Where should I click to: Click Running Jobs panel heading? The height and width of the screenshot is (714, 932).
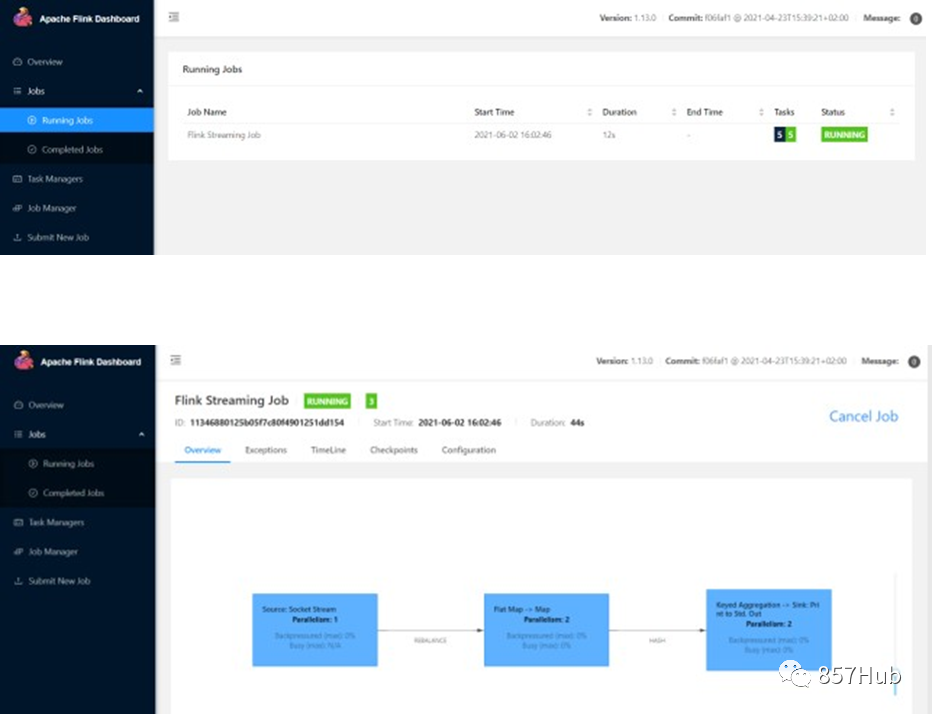click(212, 70)
